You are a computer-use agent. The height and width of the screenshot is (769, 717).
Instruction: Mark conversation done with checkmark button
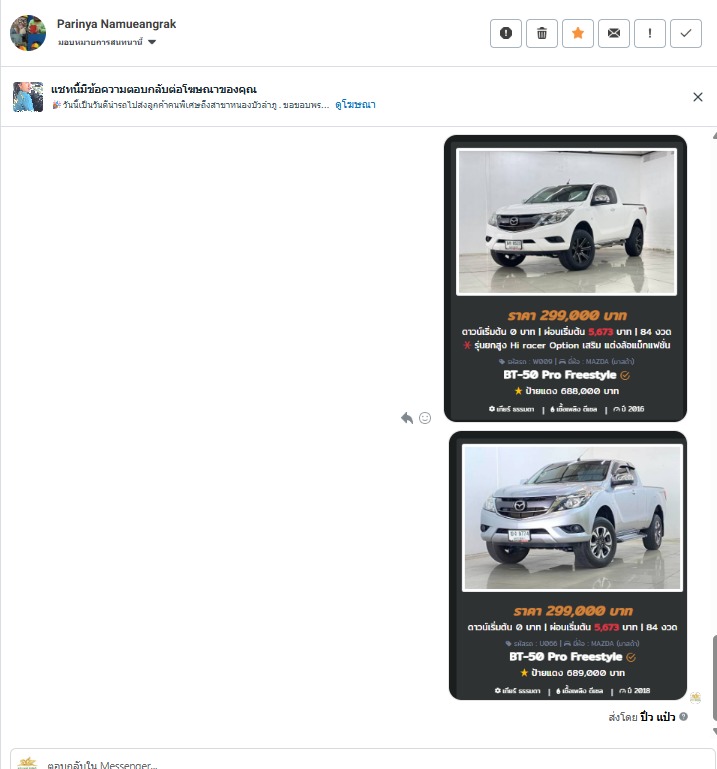pyautogui.click(x=686, y=33)
